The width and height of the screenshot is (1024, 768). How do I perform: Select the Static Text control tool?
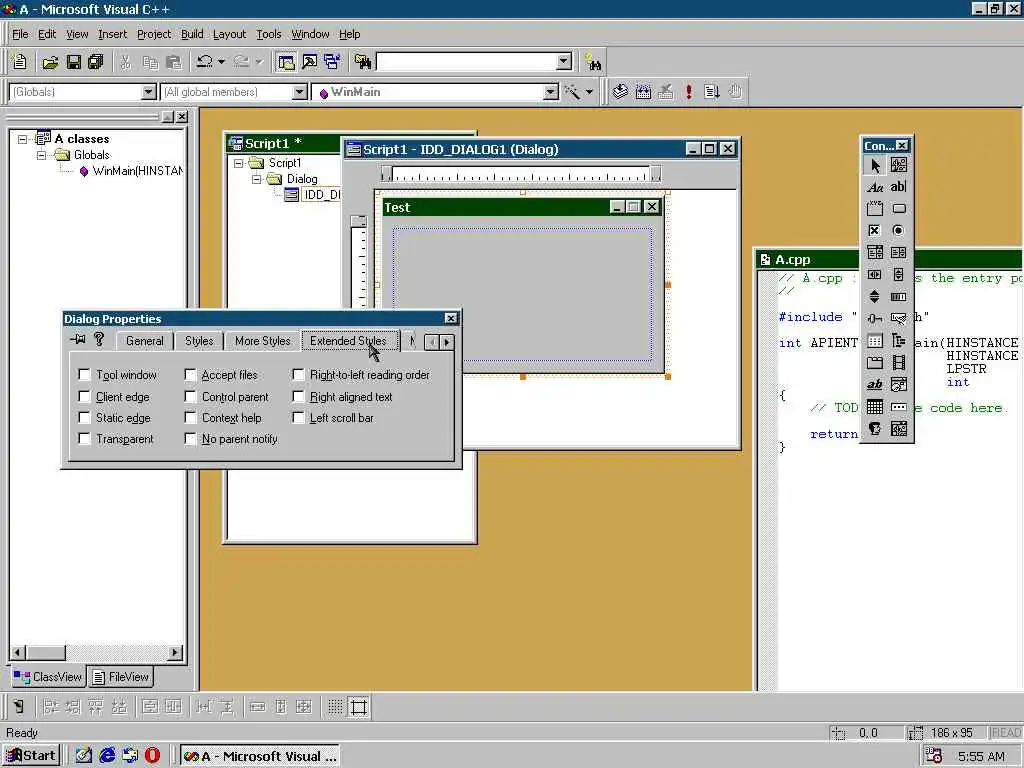tap(875, 187)
